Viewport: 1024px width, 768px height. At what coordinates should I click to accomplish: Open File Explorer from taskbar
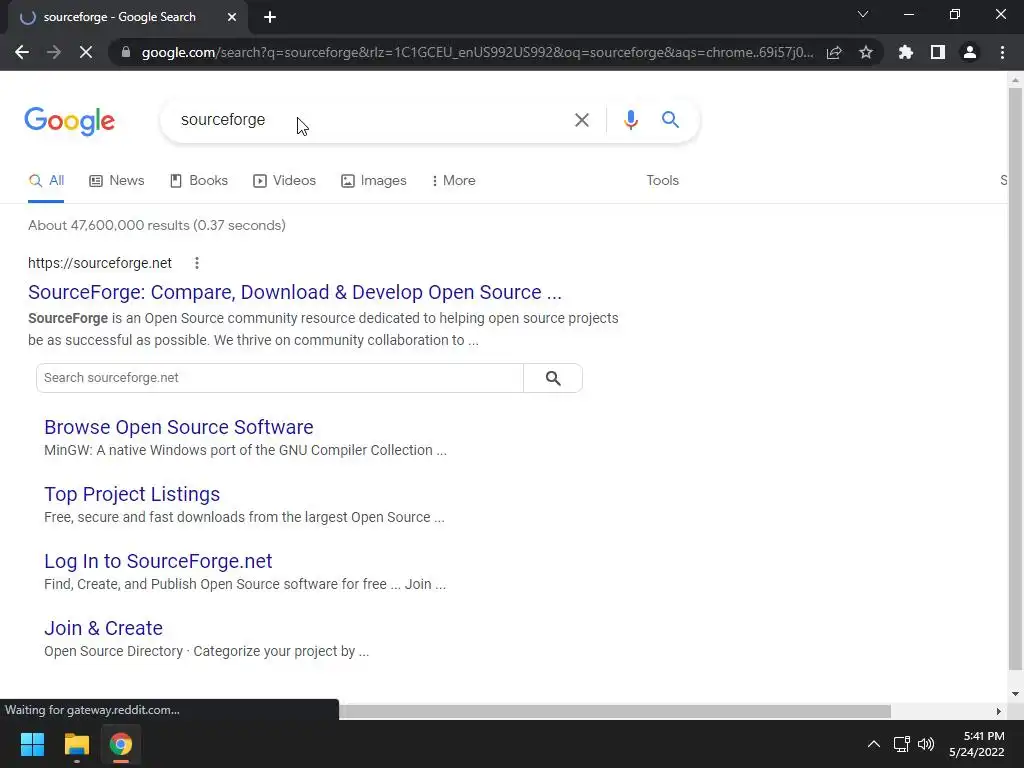point(76,744)
